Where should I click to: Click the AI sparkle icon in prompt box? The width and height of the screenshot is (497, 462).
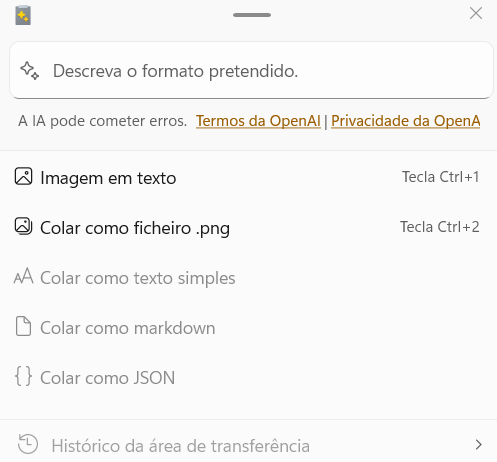tap(30, 71)
